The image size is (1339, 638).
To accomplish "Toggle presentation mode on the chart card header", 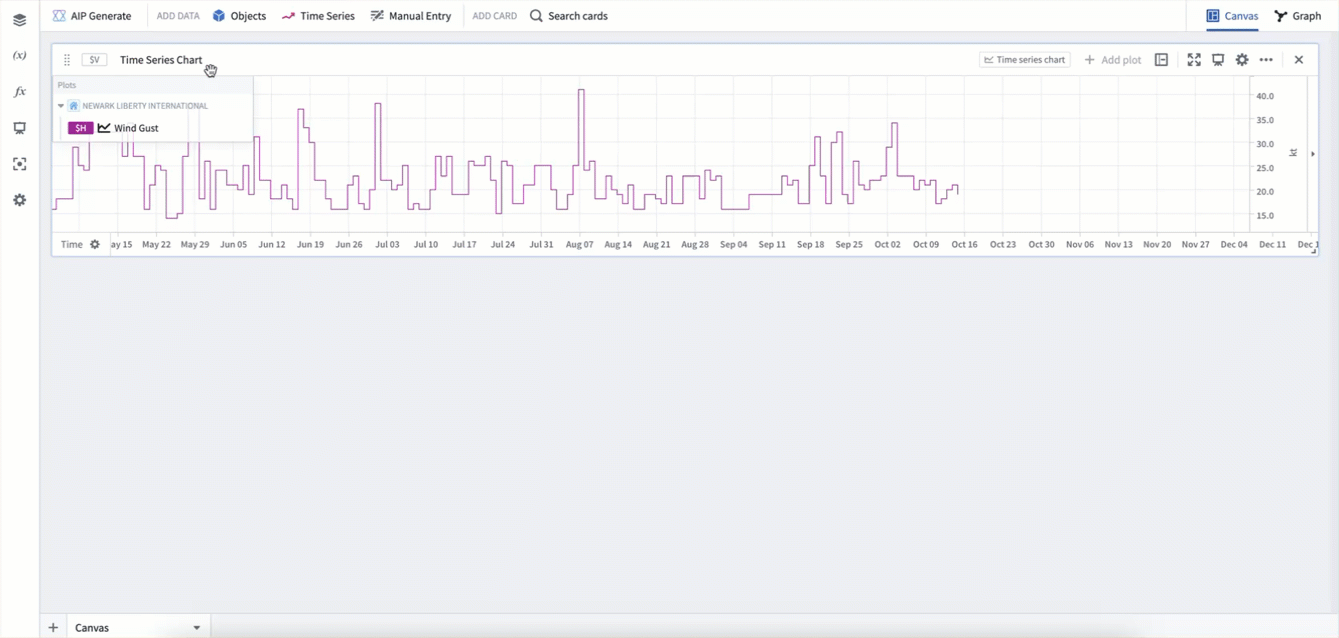I will click(x=1218, y=60).
